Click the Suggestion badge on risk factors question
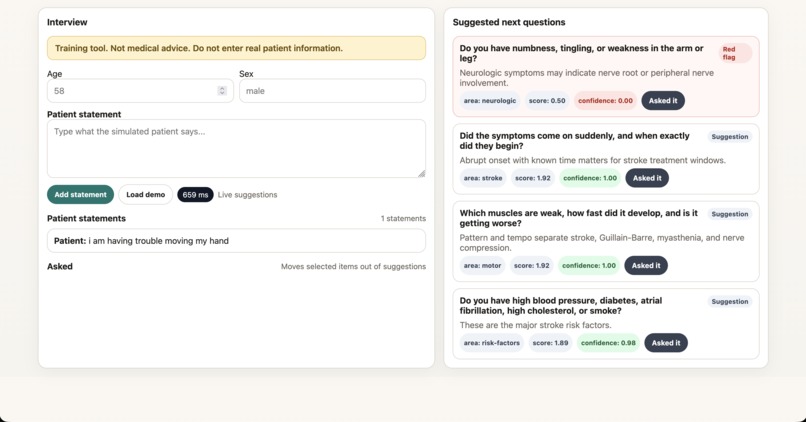 (x=730, y=302)
